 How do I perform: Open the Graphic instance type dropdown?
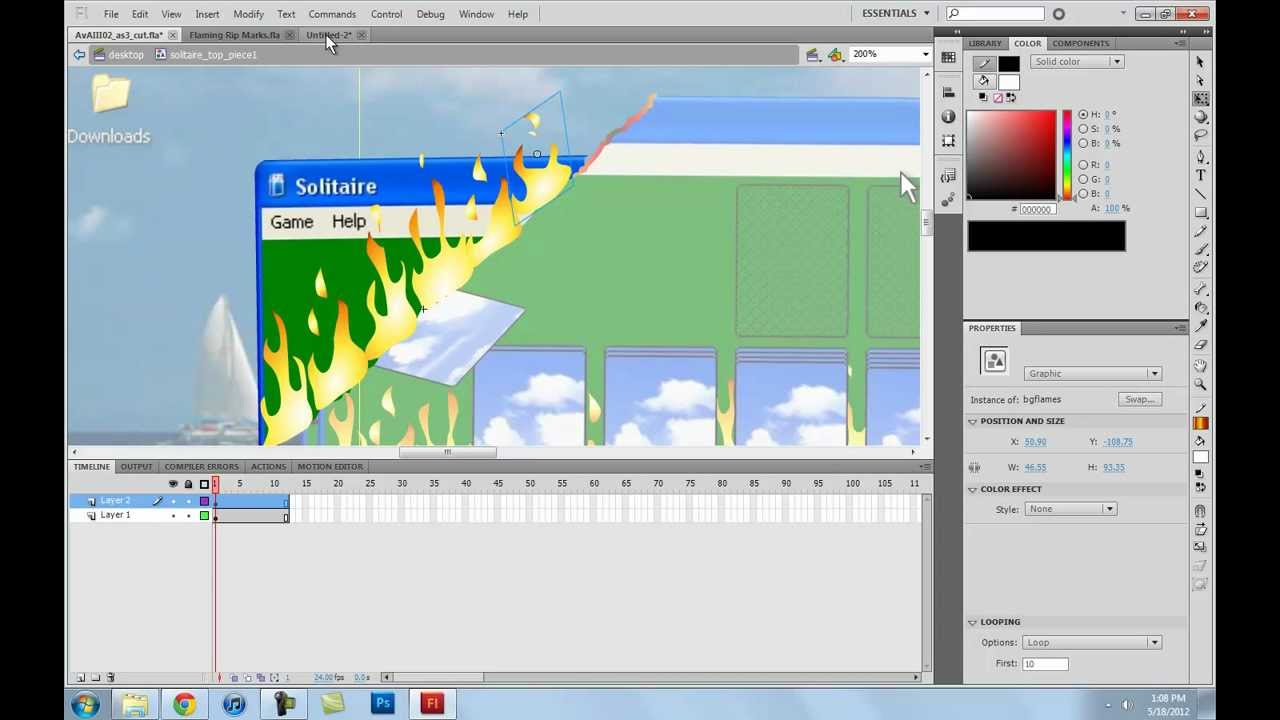[1092, 374]
